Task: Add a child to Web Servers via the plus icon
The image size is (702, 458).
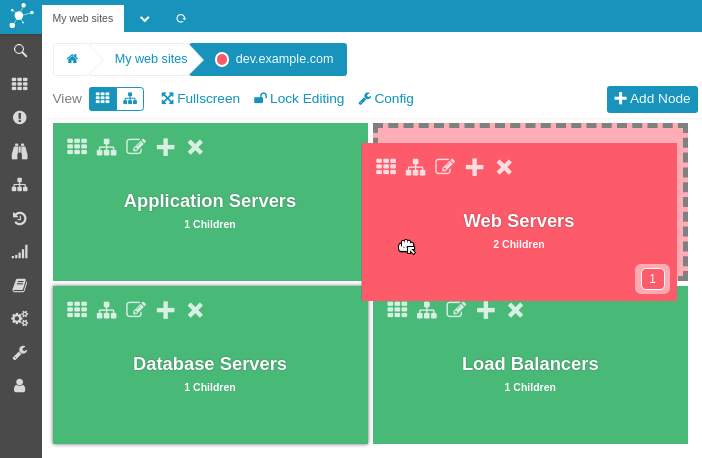Action: point(475,167)
